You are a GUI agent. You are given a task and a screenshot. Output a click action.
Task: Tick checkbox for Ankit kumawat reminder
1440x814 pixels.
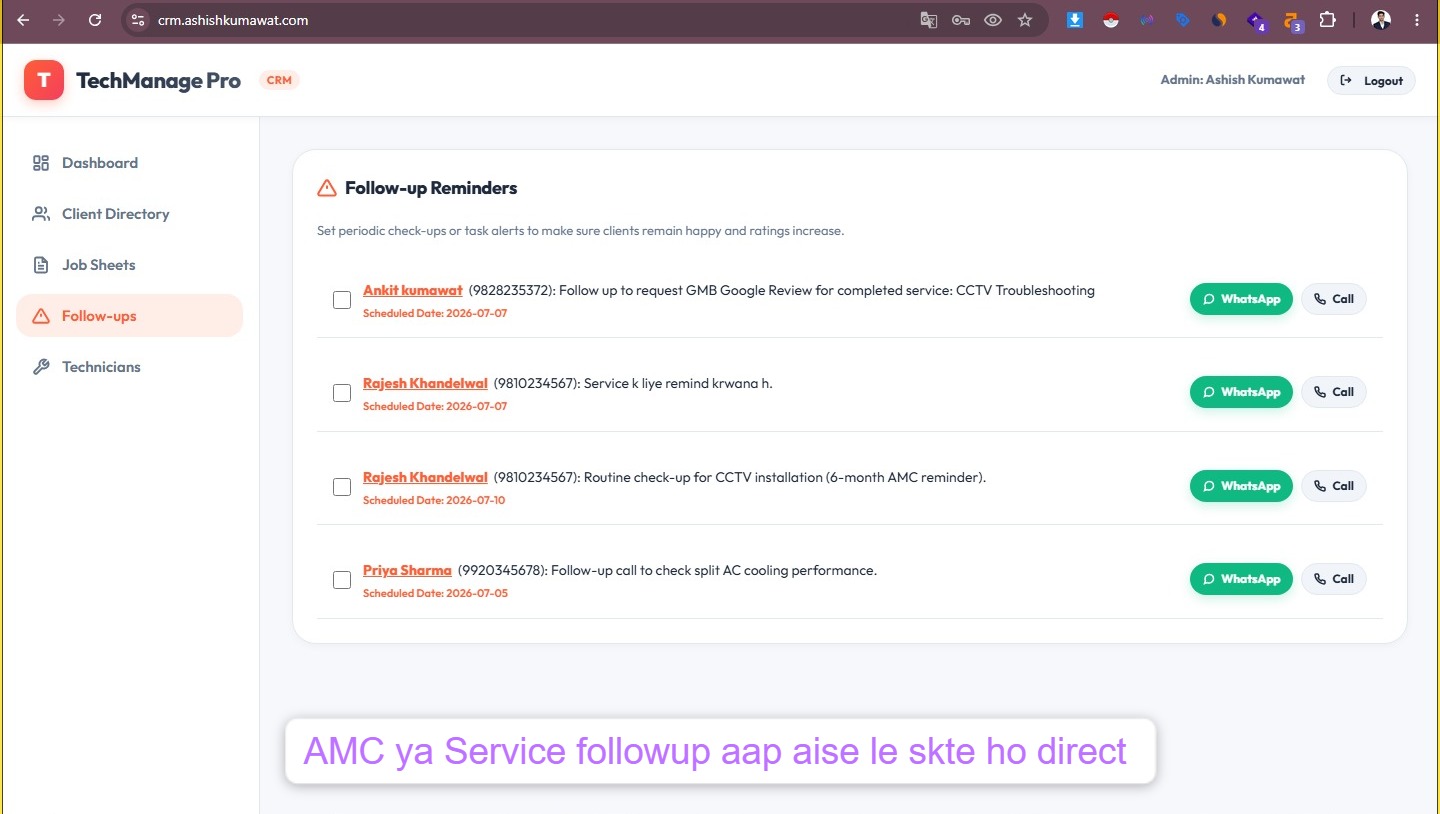342,300
